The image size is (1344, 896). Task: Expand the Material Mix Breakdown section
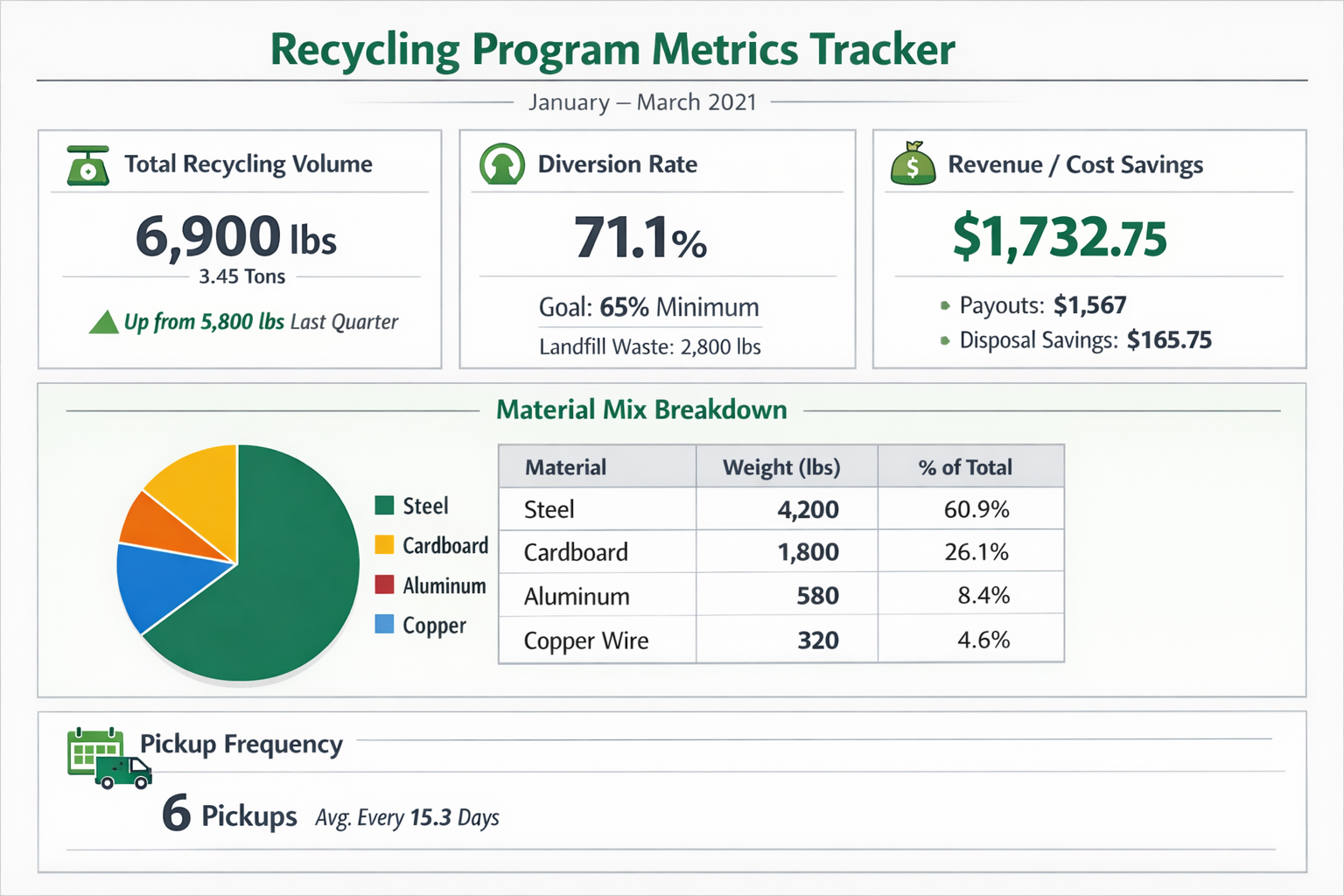pos(641,409)
